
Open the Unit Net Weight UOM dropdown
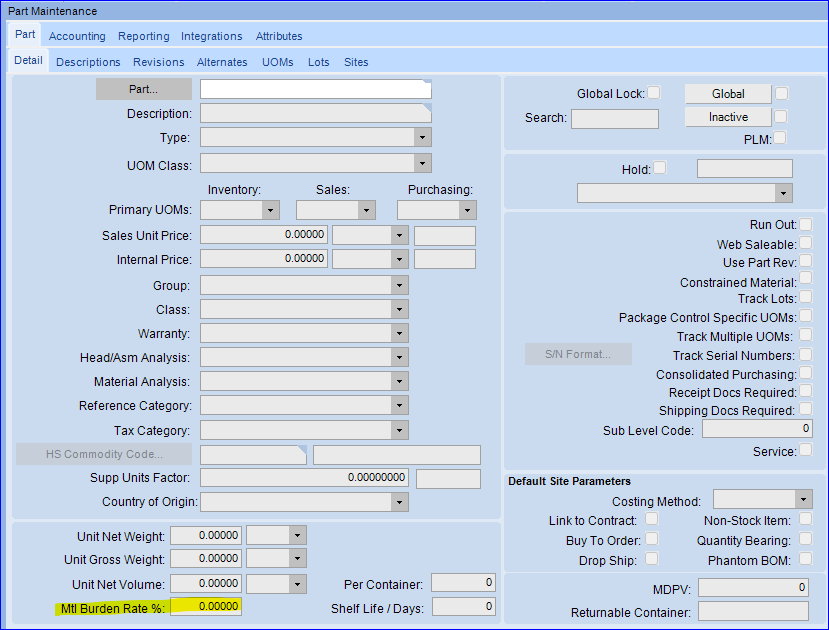click(298, 535)
